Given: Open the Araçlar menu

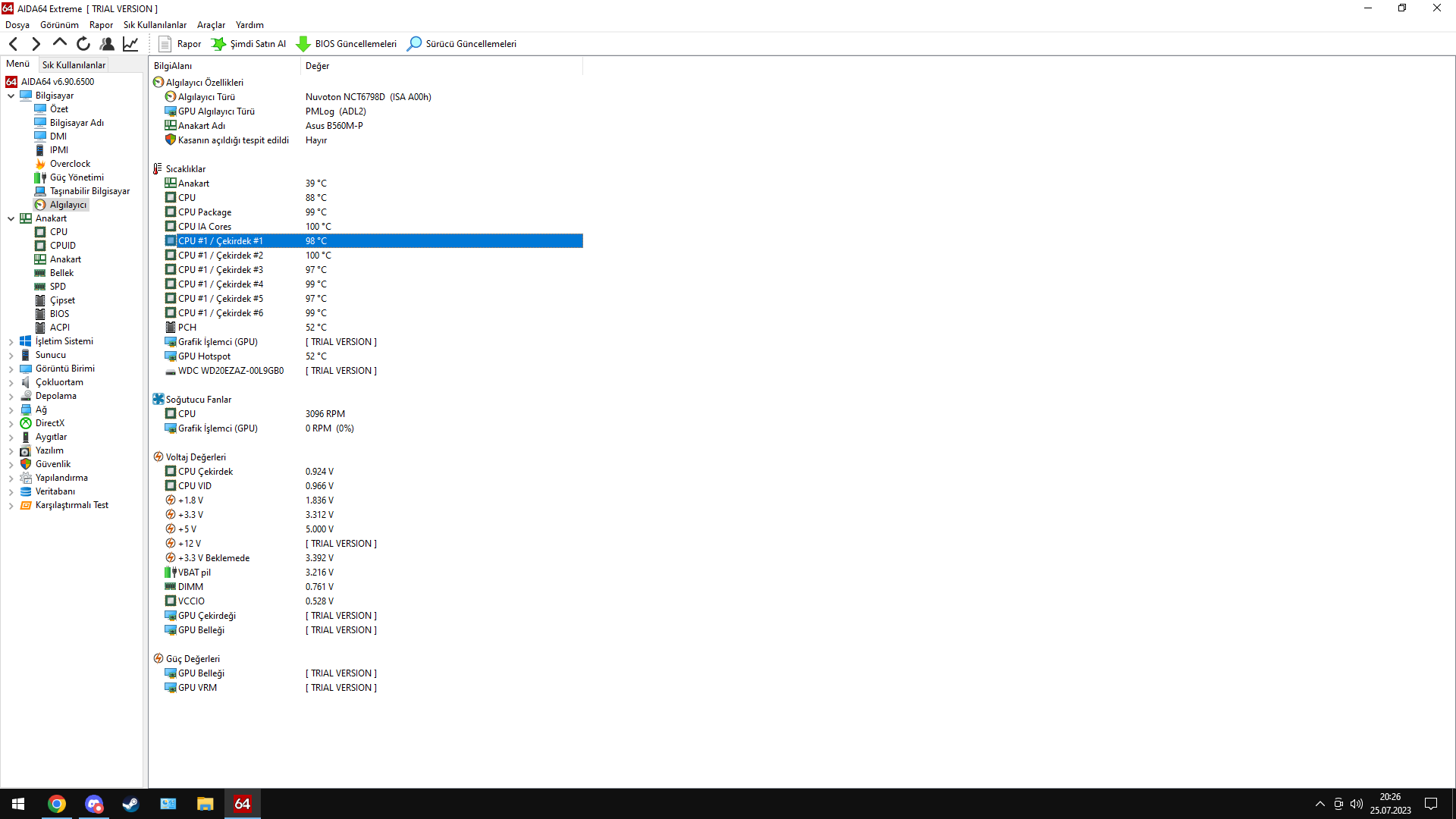Looking at the screenshot, I should 211,25.
